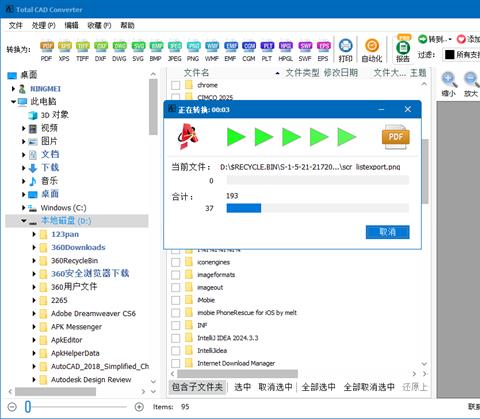Expand the 123pan folder node
Screen dimensions: 480x419
[x=34, y=234]
